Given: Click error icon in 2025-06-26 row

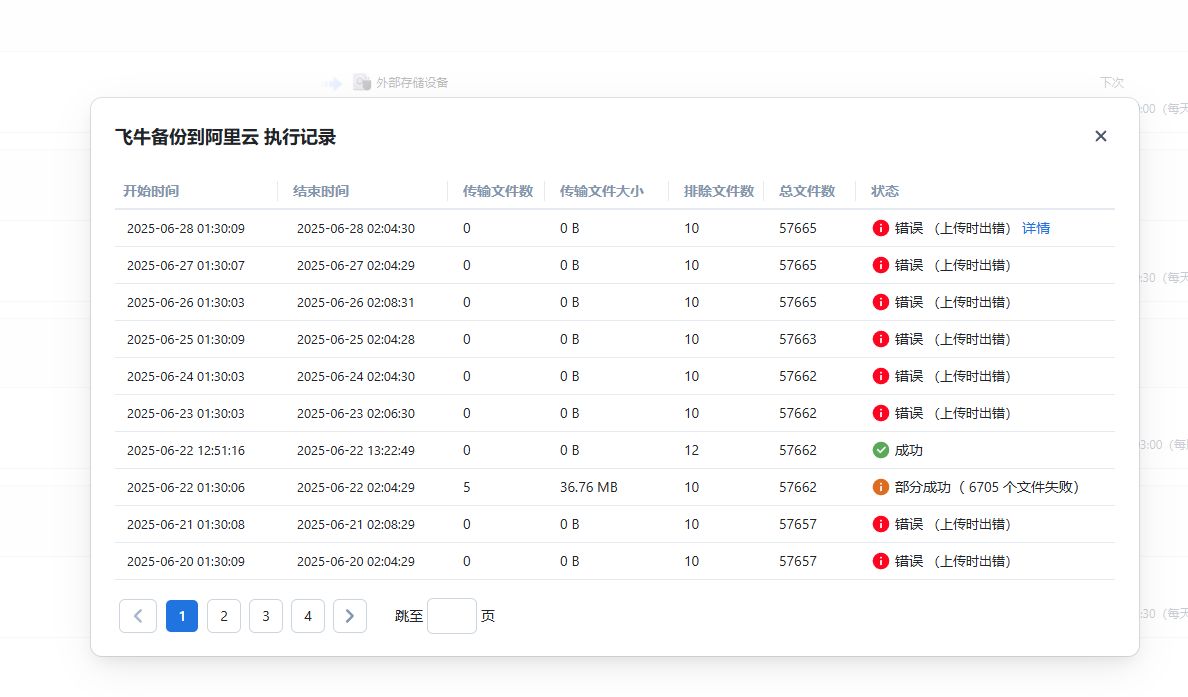Looking at the screenshot, I should 880,302.
